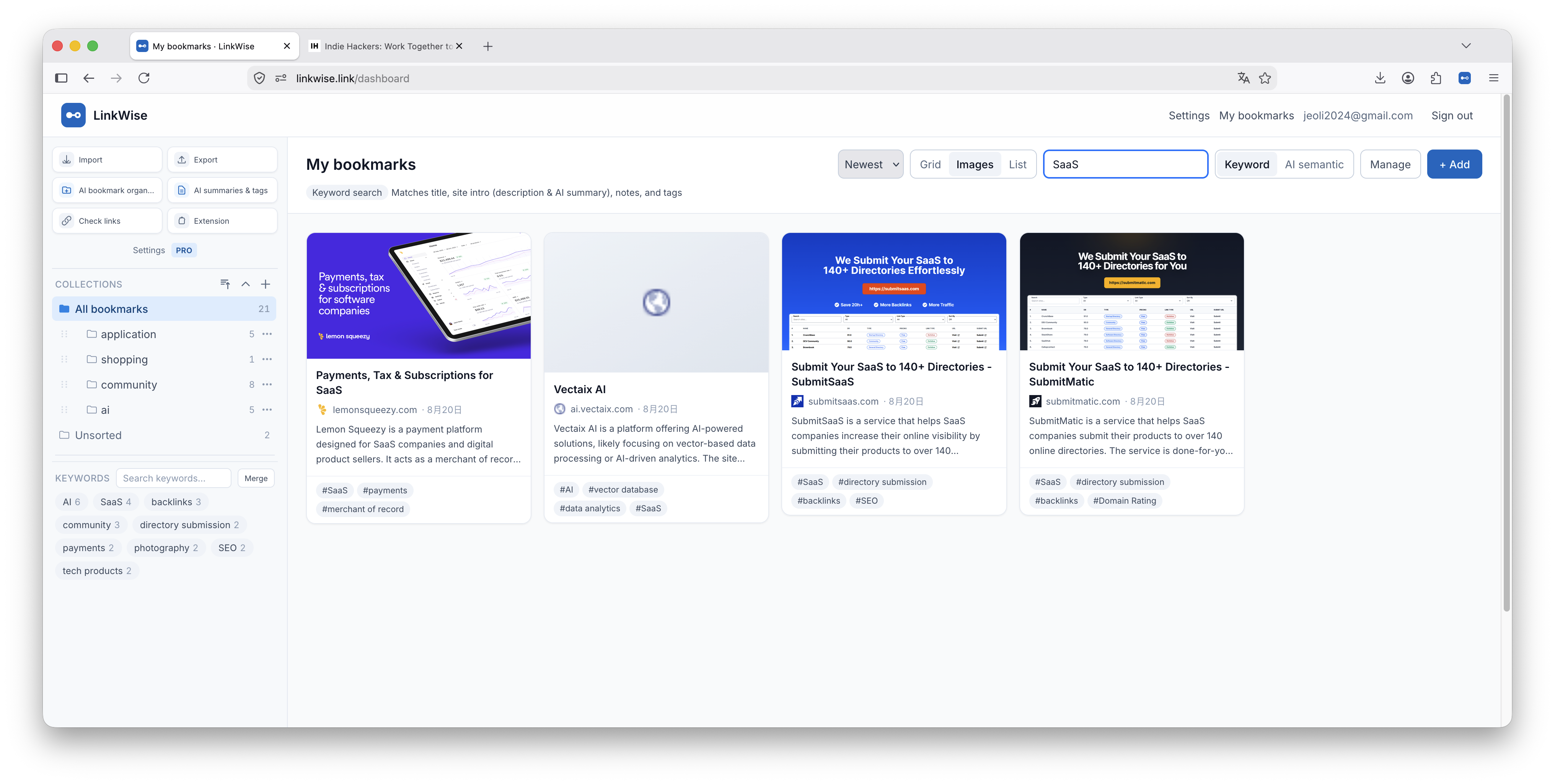This screenshot has height=784, width=1555.
Task: Select the My bookmarks · LinkWise tab
Action: pyautogui.click(x=214, y=47)
